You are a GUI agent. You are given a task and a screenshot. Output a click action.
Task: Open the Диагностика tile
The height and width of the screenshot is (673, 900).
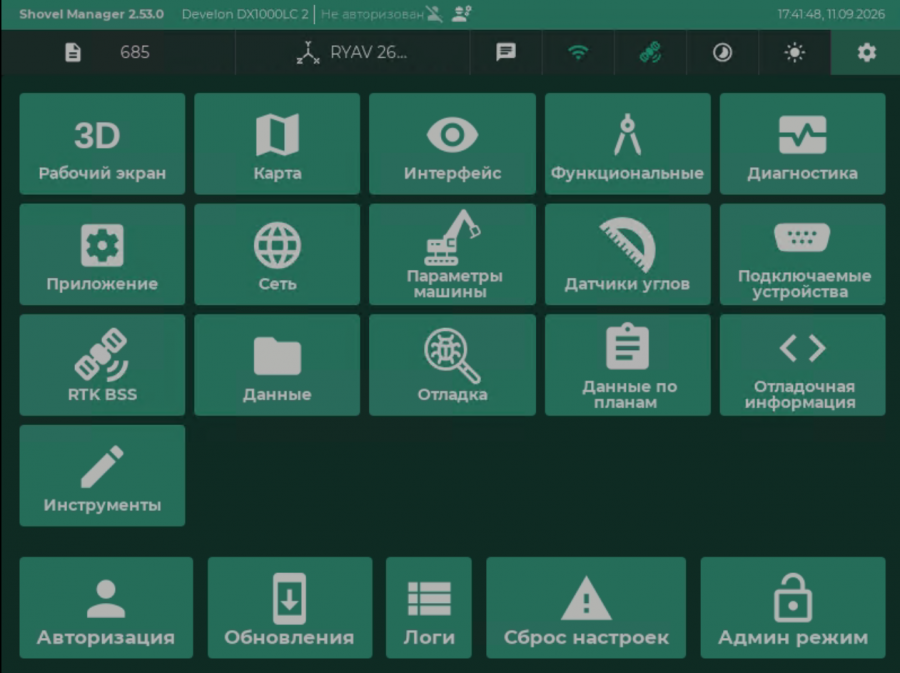pyautogui.click(x=802, y=143)
